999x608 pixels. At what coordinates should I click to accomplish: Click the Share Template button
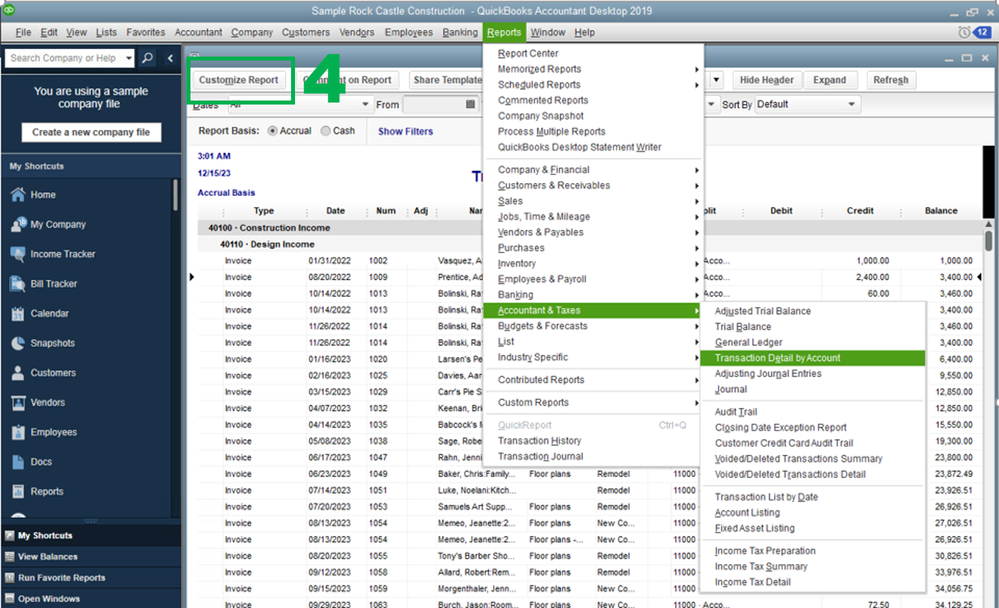tap(447, 80)
